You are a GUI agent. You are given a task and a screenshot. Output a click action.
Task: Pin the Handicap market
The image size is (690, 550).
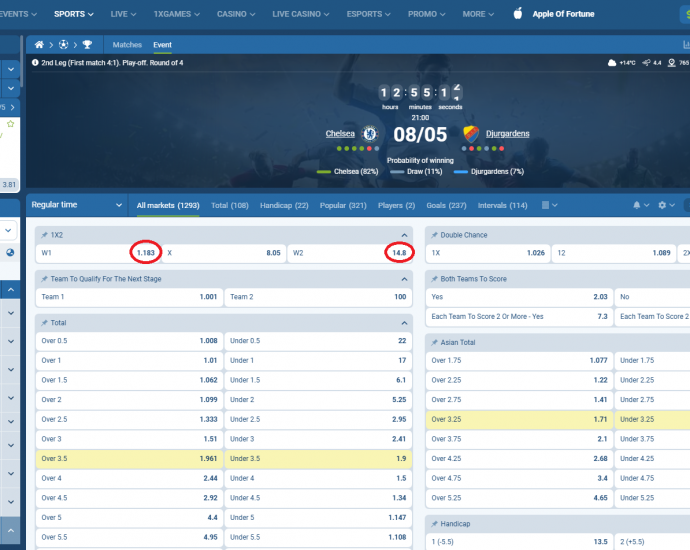pos(434,524)
